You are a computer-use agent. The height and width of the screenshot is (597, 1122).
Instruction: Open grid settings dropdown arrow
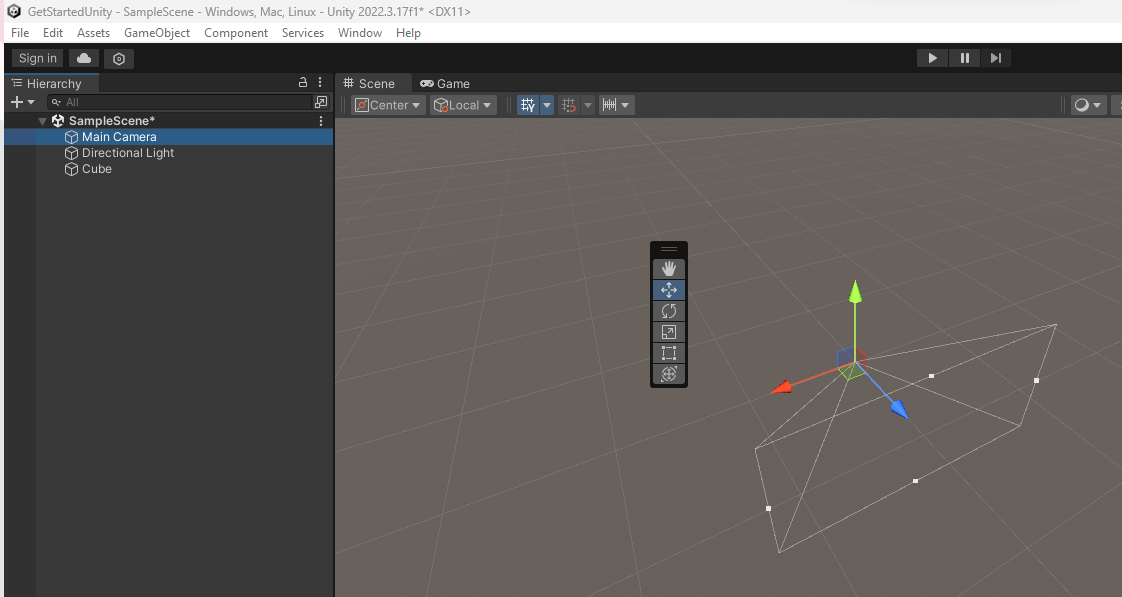coord(547,105)
